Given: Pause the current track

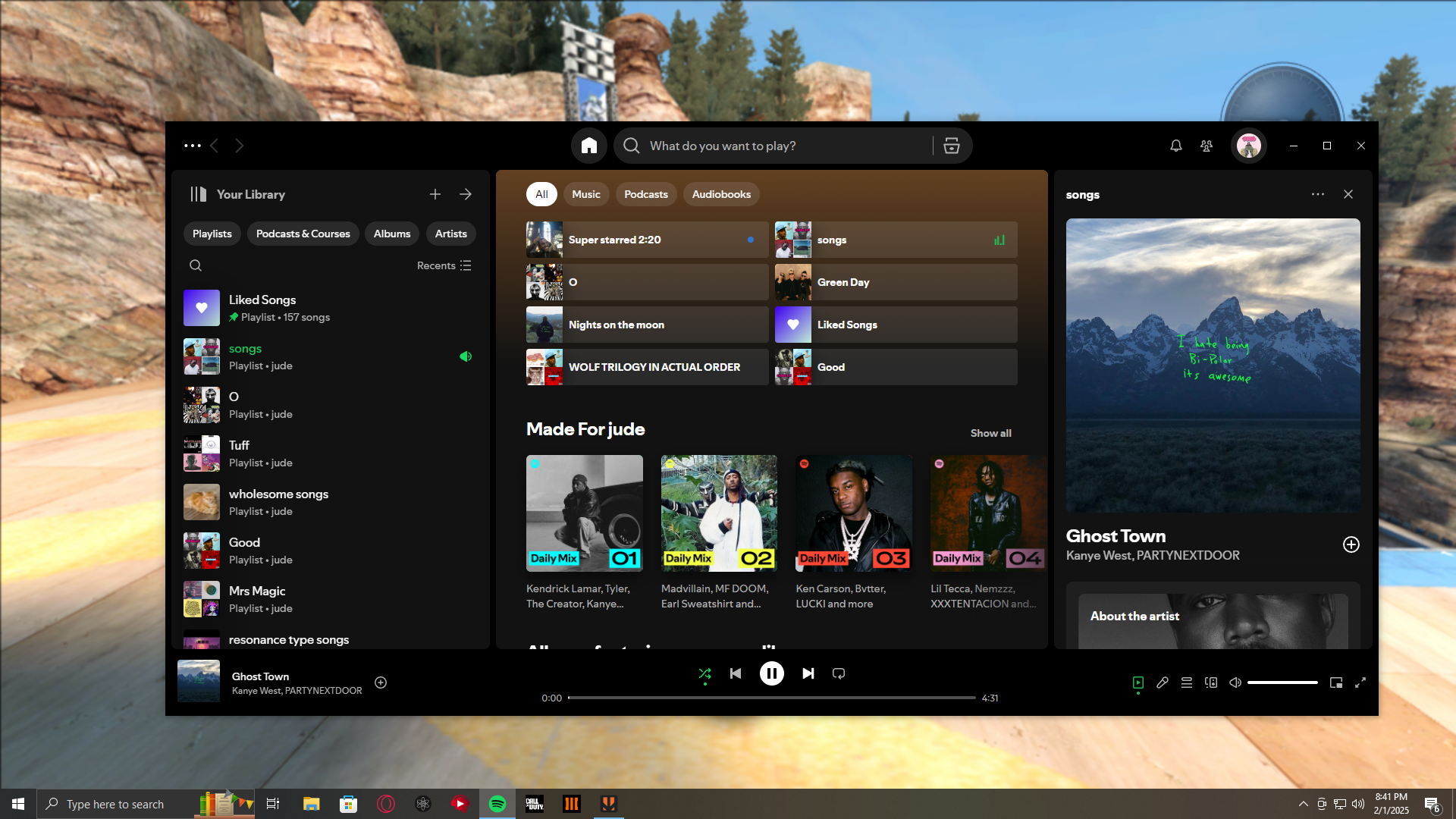Looking at the screenshot, I should pos(771,673).
